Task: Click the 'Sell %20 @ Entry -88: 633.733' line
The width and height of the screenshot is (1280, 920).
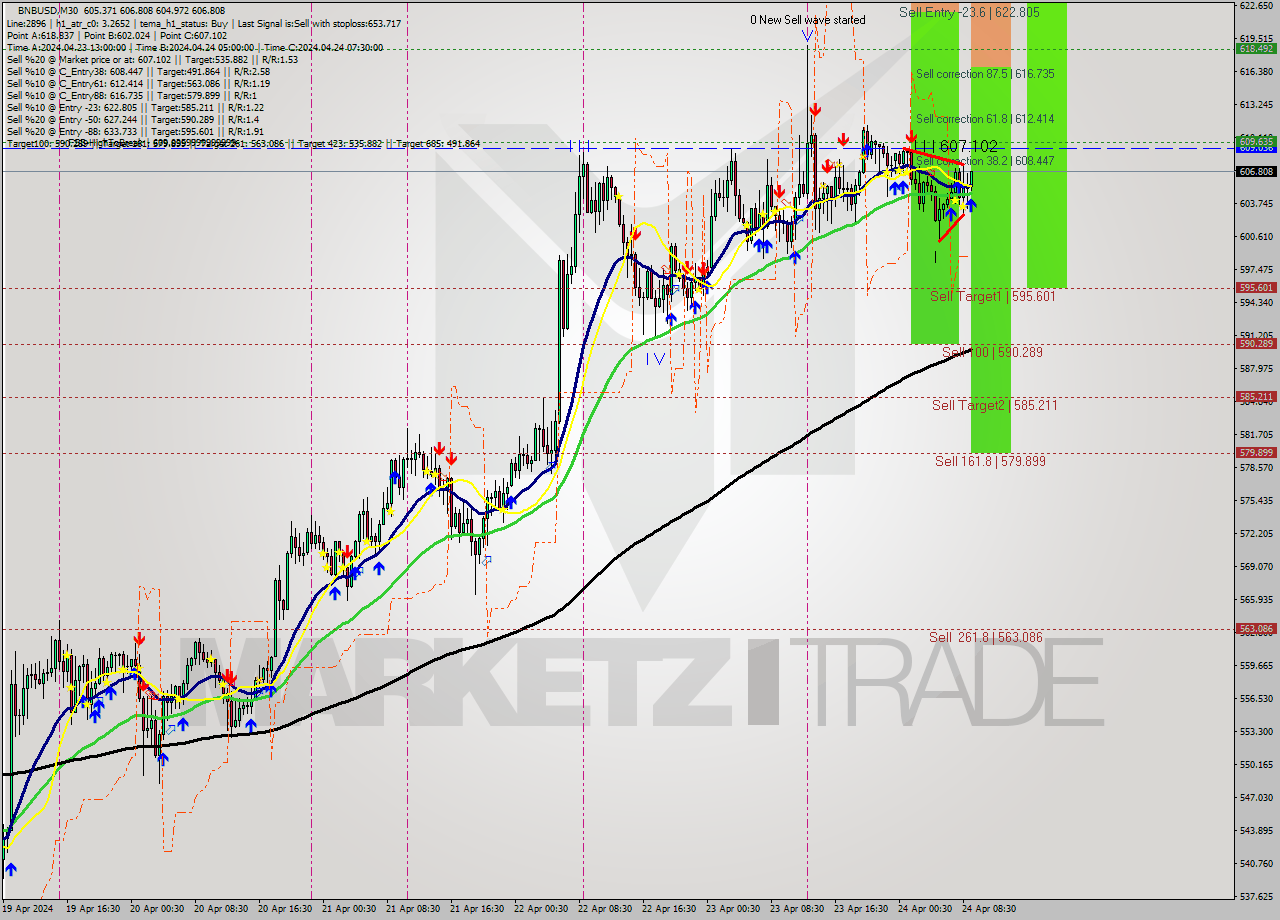Action: click(135, 132)
